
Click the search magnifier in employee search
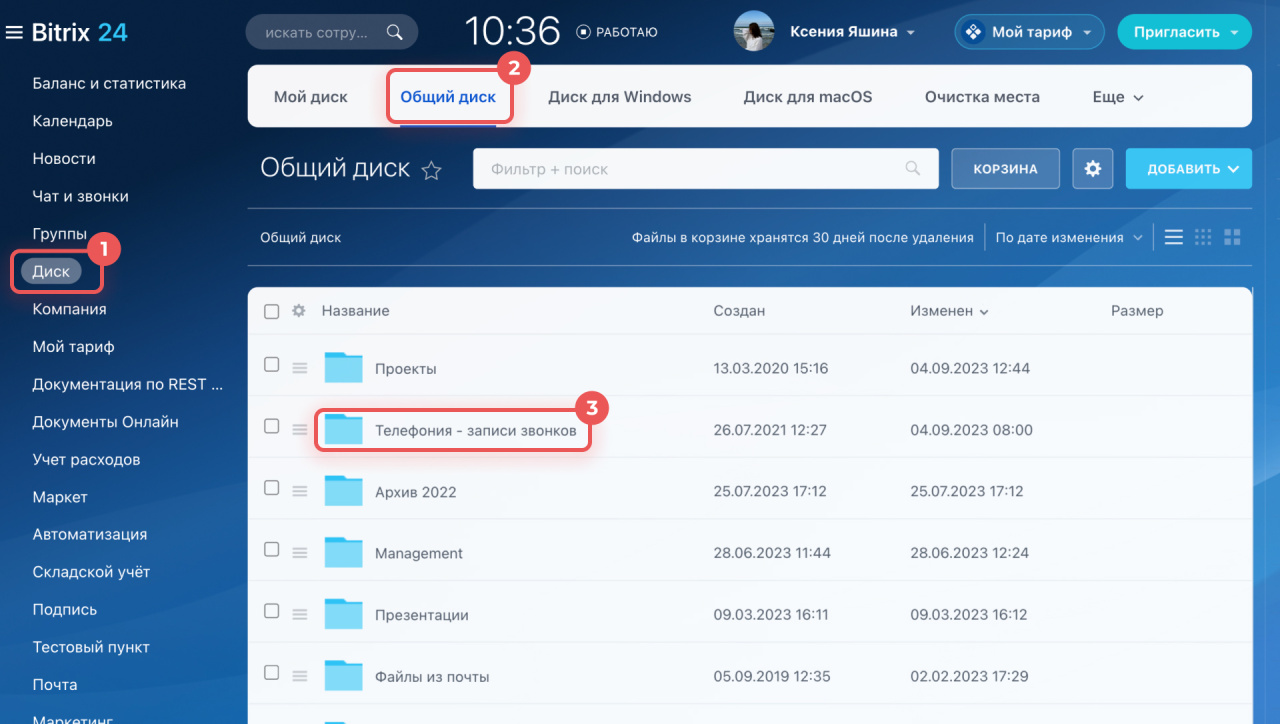pyautogui.click(x=395, y=32)
